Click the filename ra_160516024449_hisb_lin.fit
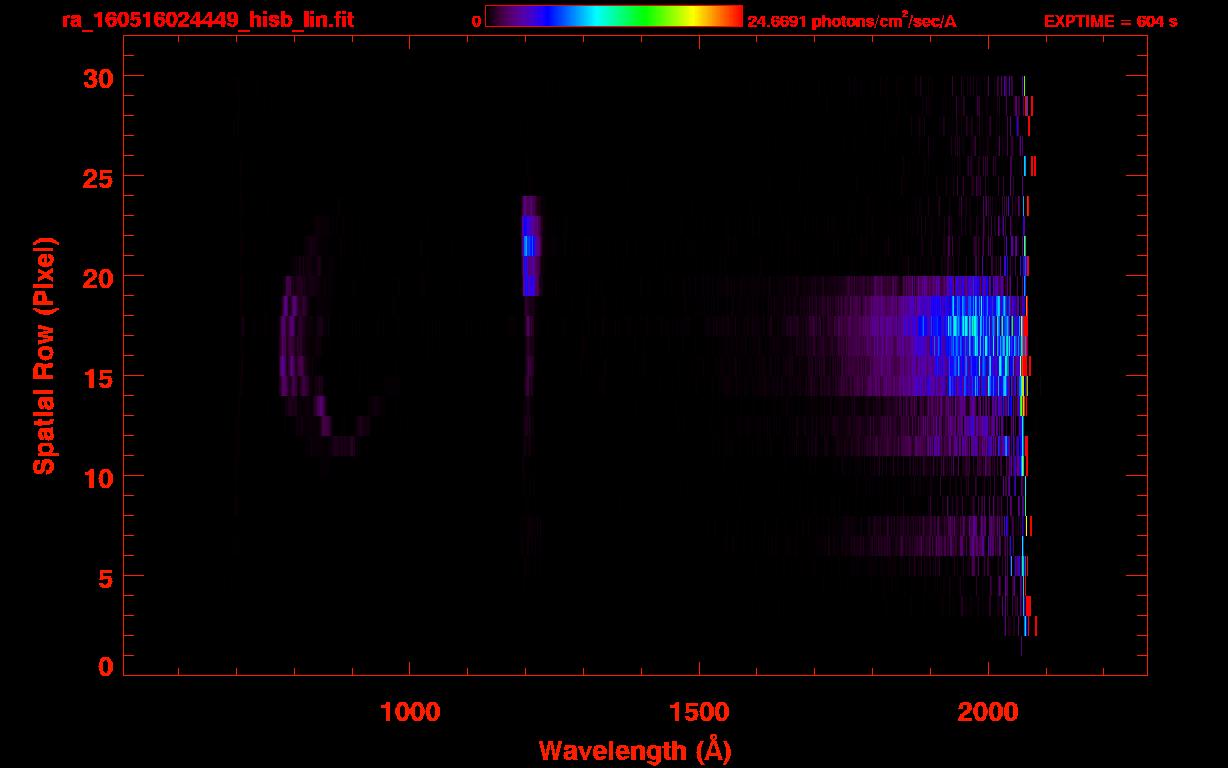The height and width of the screenshot is (768, 1228). (x=208, y=20)
